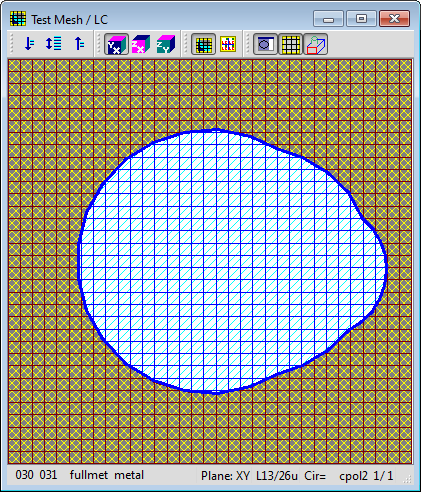Click the move up one layer arrow
This screenshot has height=492, width=421.
click(79, 44)
